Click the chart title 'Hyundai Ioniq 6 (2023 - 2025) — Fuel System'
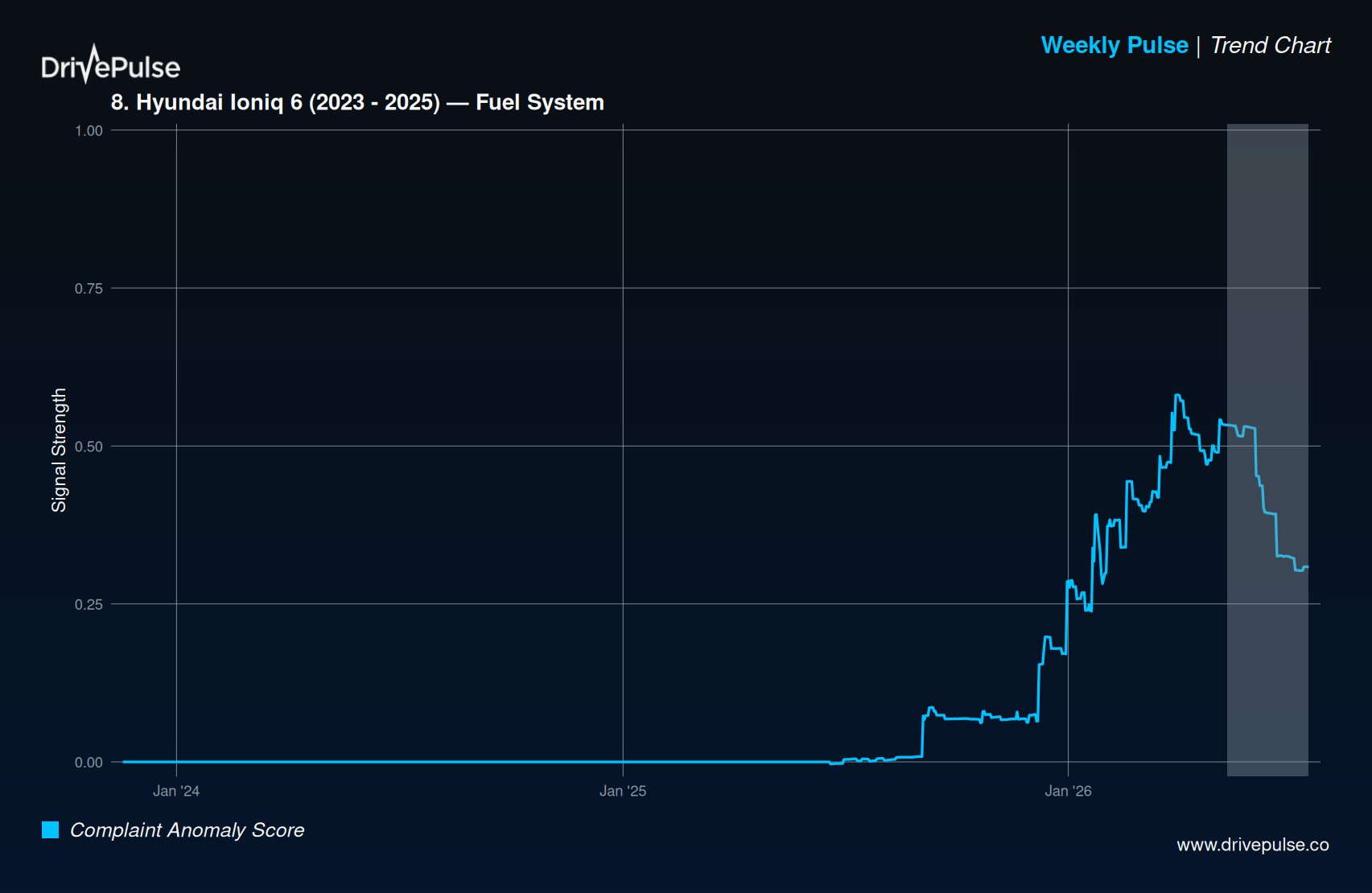The height and width of the screenshot is (893, 1372). [357, 102]
